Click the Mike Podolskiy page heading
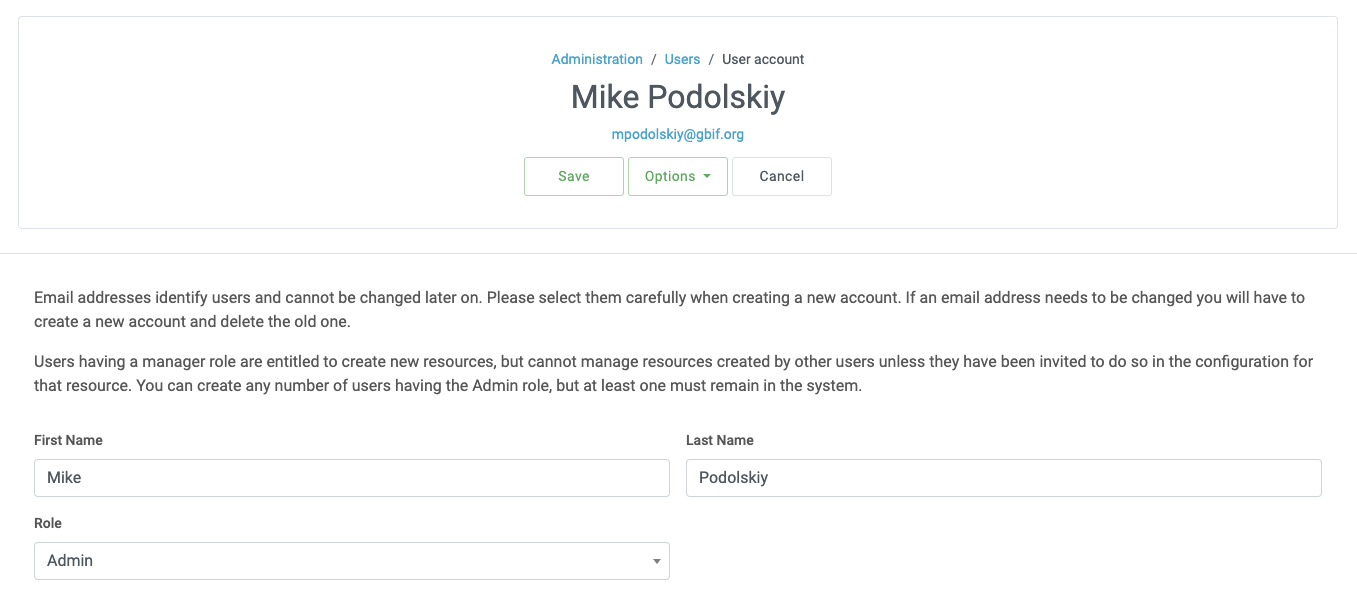This screenshot has width=1357, height=606. (678, 97)
